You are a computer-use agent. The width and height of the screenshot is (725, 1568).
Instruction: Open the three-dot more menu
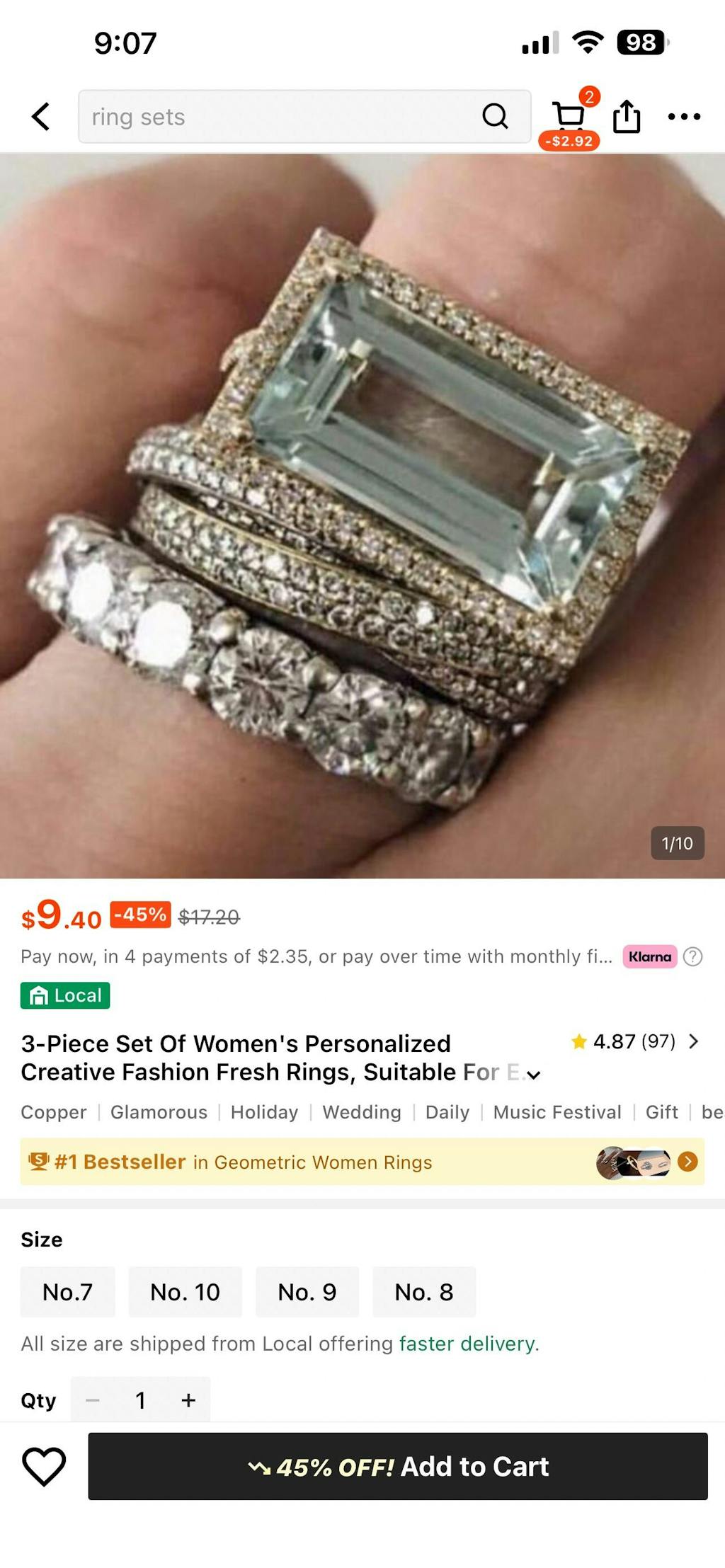(x=684, y=117)
